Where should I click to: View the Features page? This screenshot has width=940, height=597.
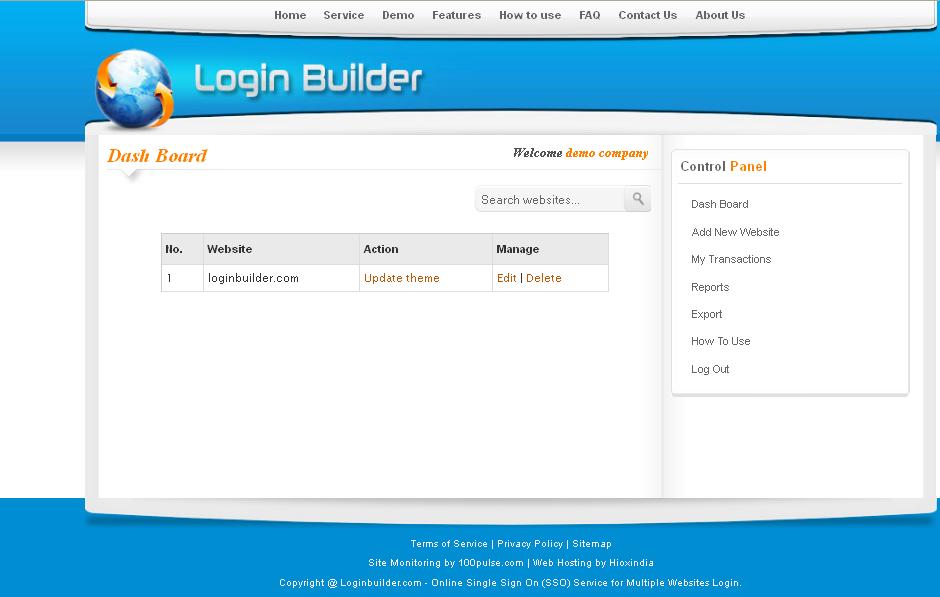pyautogui.click(x=456, y=15)
